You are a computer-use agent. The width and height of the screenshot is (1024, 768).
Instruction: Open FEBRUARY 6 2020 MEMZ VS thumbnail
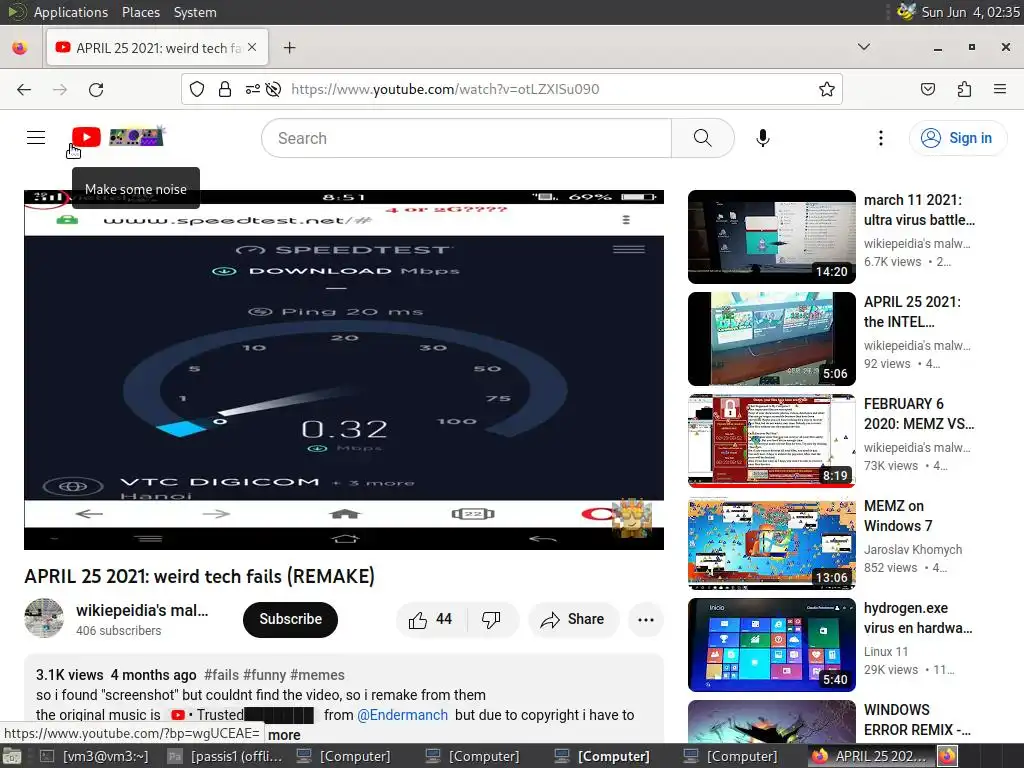(771, 441)
